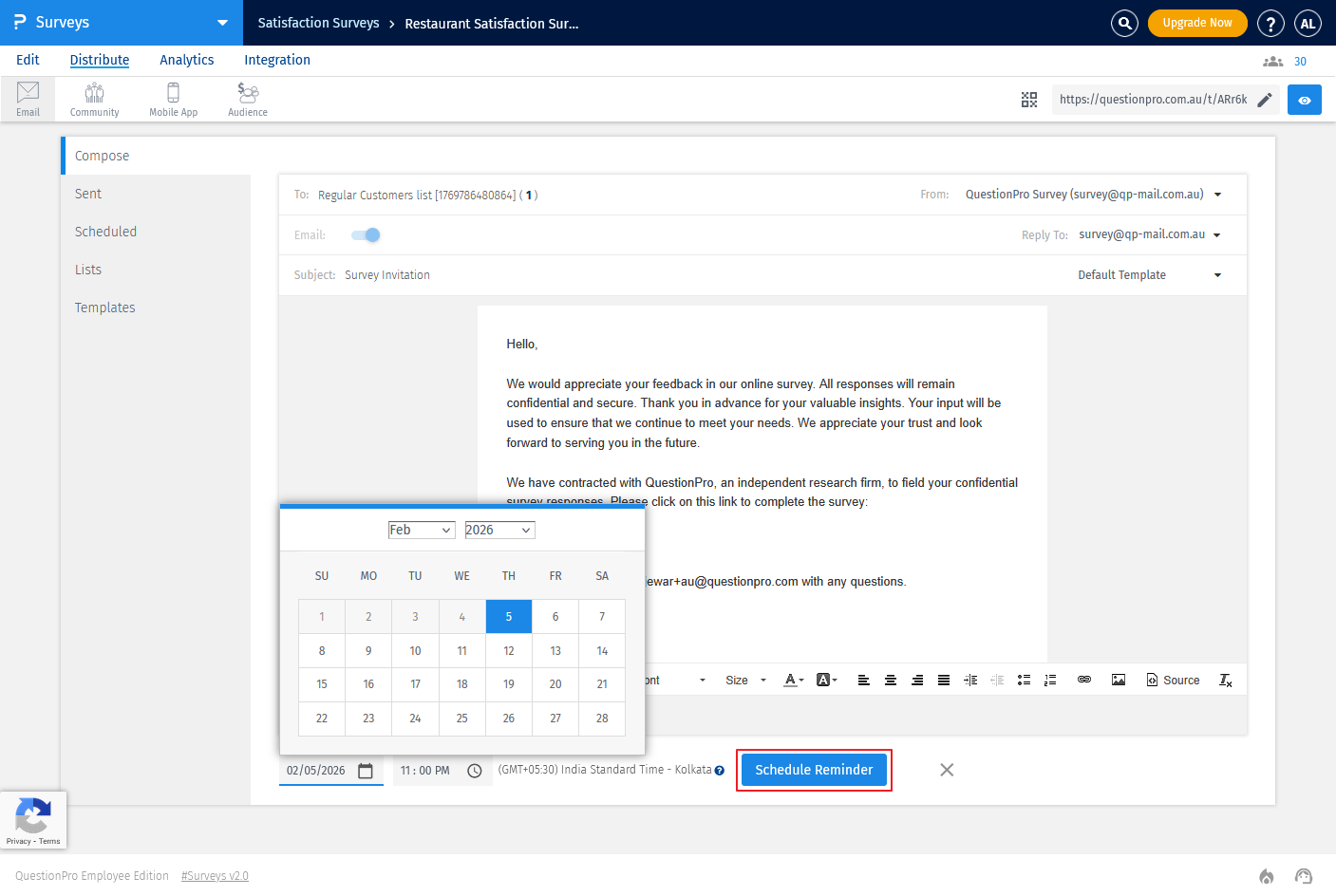Open the clock picker next to the time field
This screenshot has height=896, width=1336.
(x=475, y=771)
